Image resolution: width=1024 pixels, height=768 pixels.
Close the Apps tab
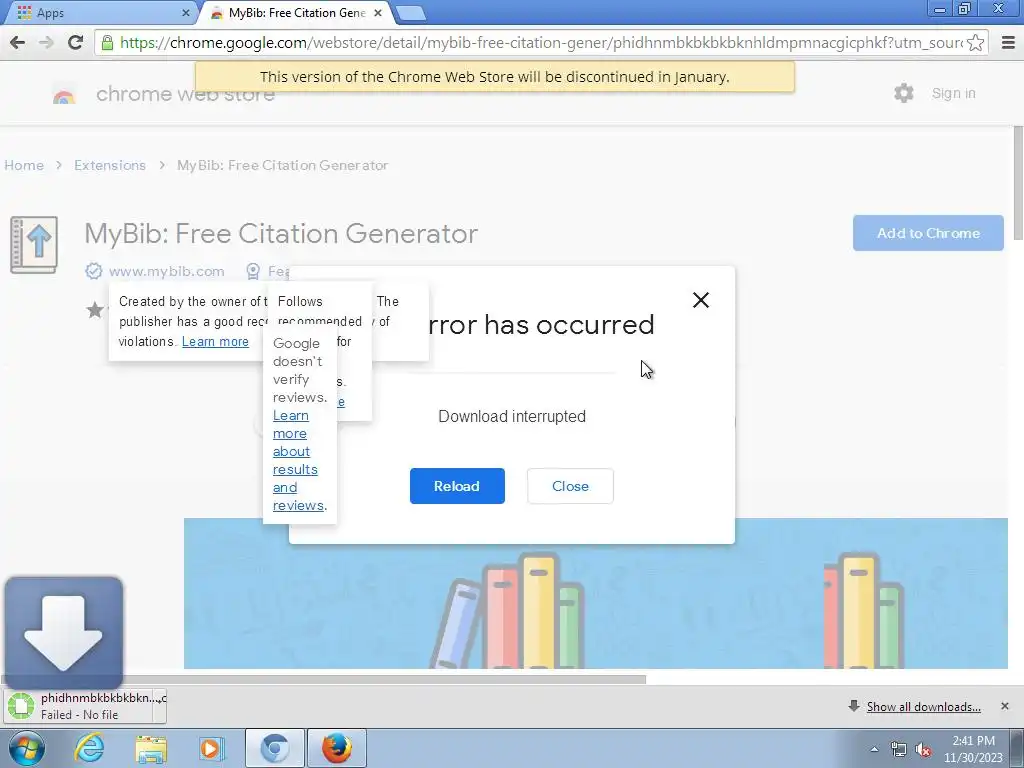click(x=185, y=12)
